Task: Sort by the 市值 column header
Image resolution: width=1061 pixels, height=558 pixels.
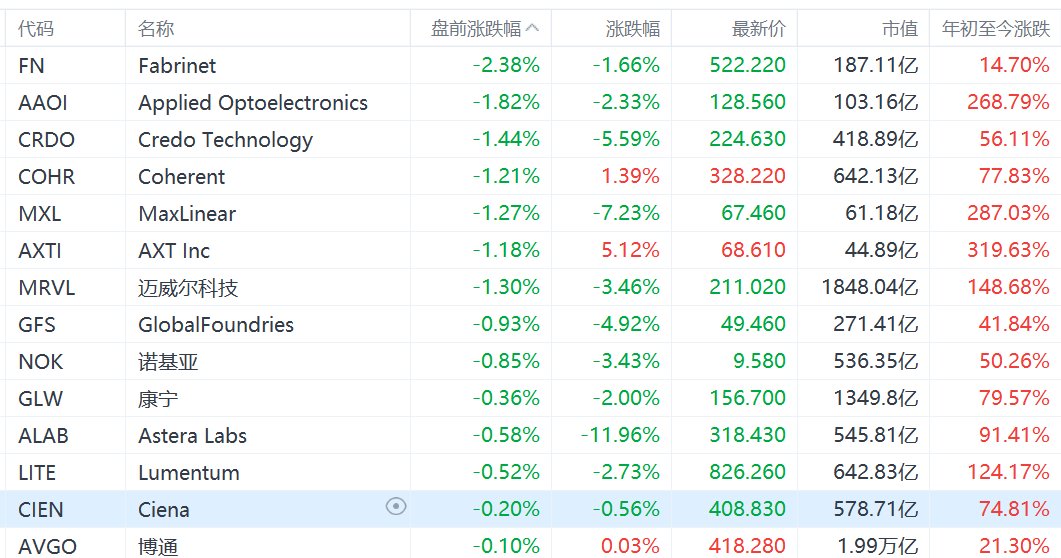Action: 900,28
